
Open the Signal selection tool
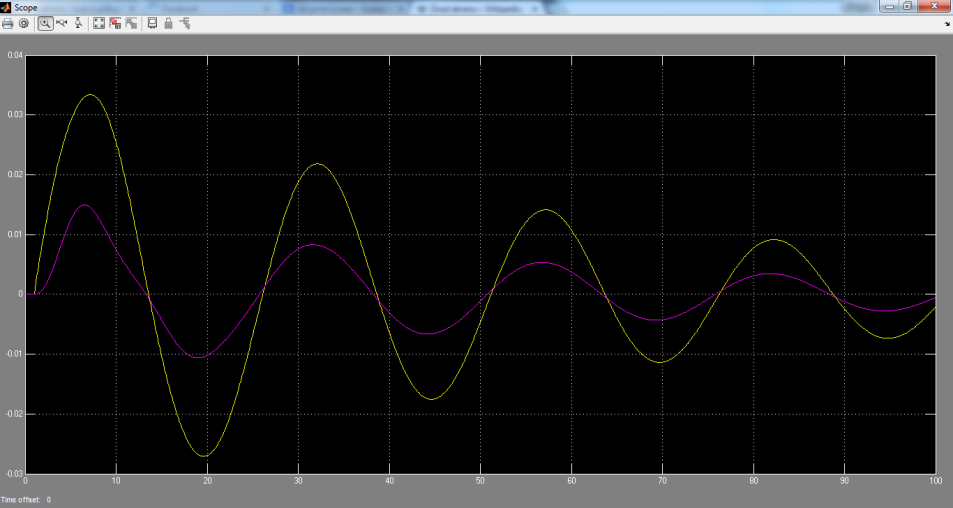click(185, 23)
